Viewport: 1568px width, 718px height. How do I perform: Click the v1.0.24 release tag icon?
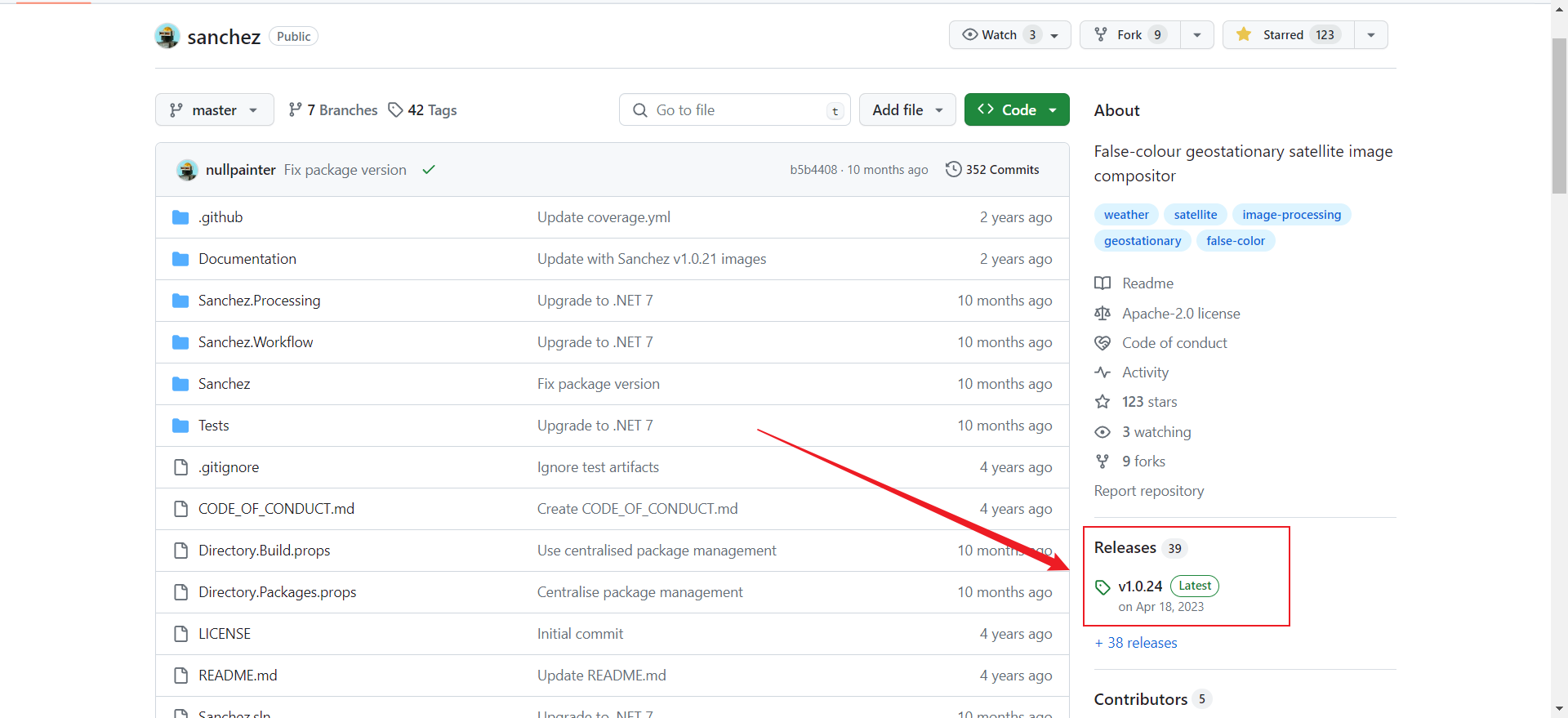(1102, 586)
